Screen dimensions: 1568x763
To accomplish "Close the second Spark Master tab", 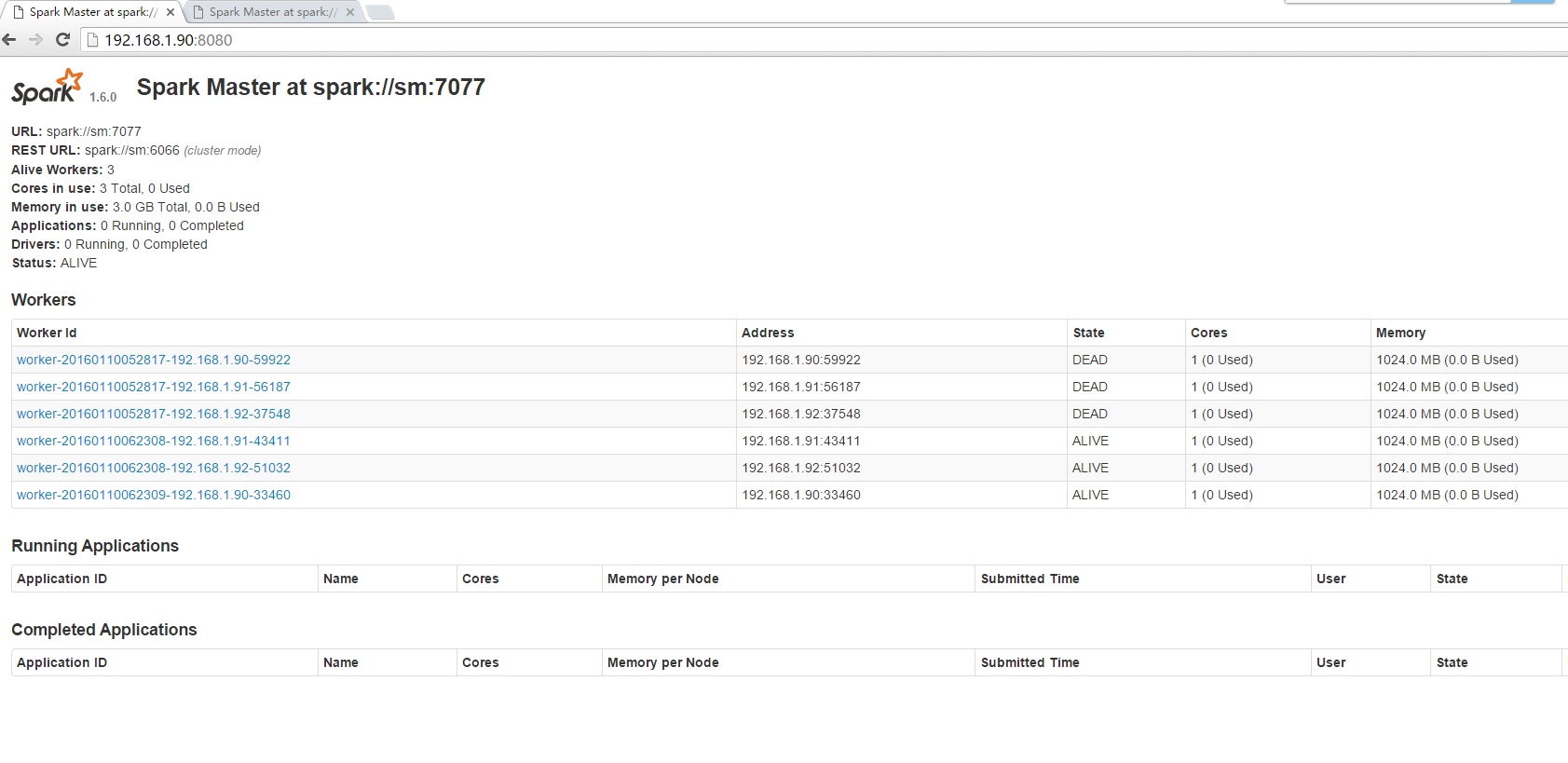I will tap(350, 12).
